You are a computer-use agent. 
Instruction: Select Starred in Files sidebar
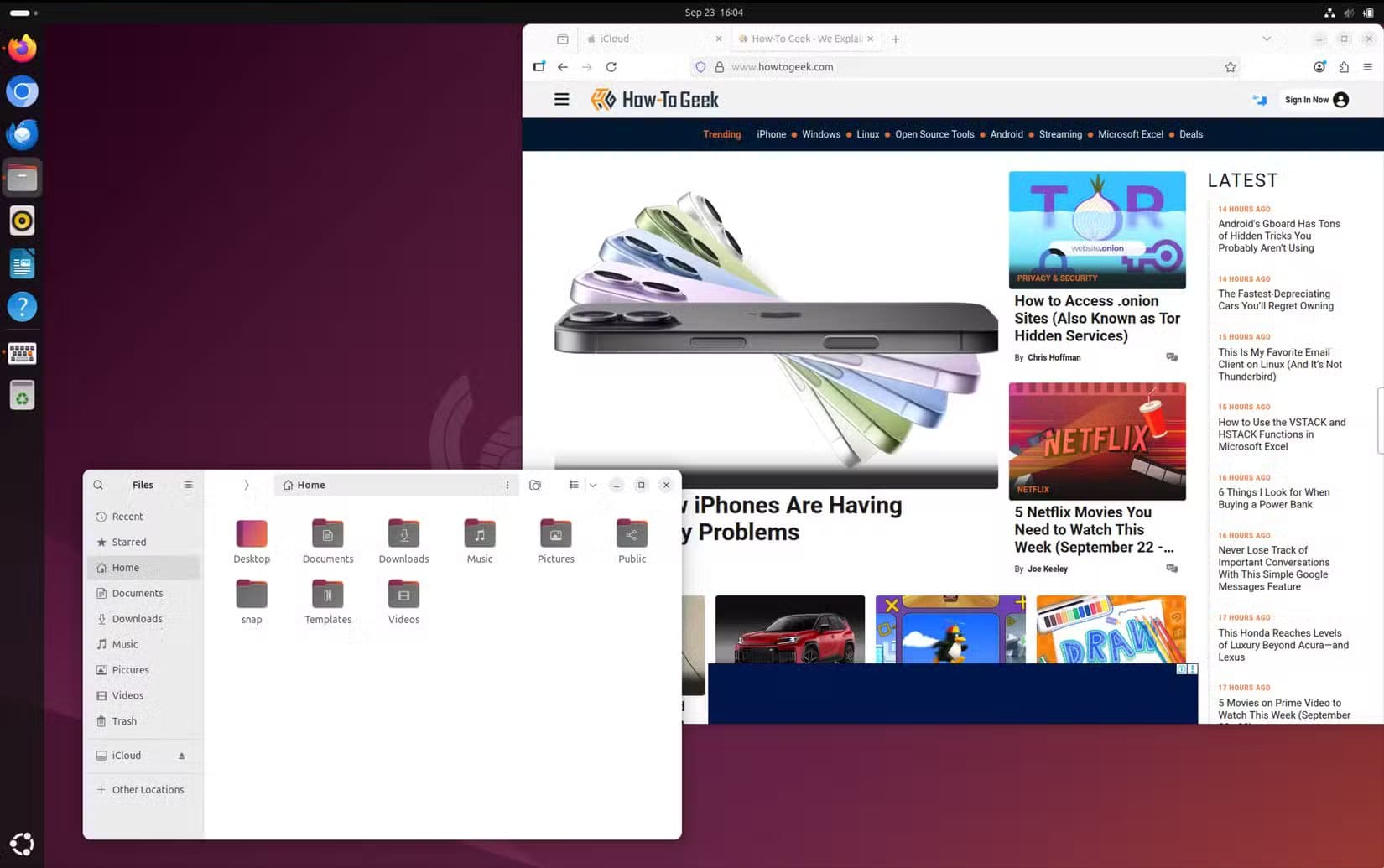click(x=143, y=542)
